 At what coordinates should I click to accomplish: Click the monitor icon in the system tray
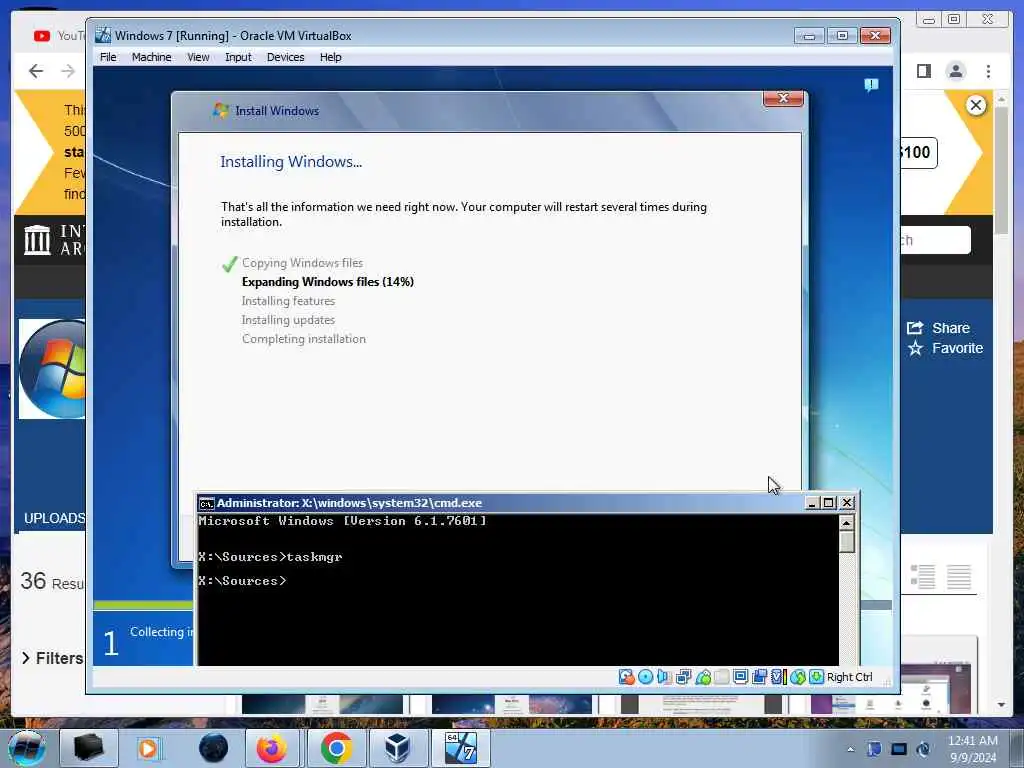(899, 749)
